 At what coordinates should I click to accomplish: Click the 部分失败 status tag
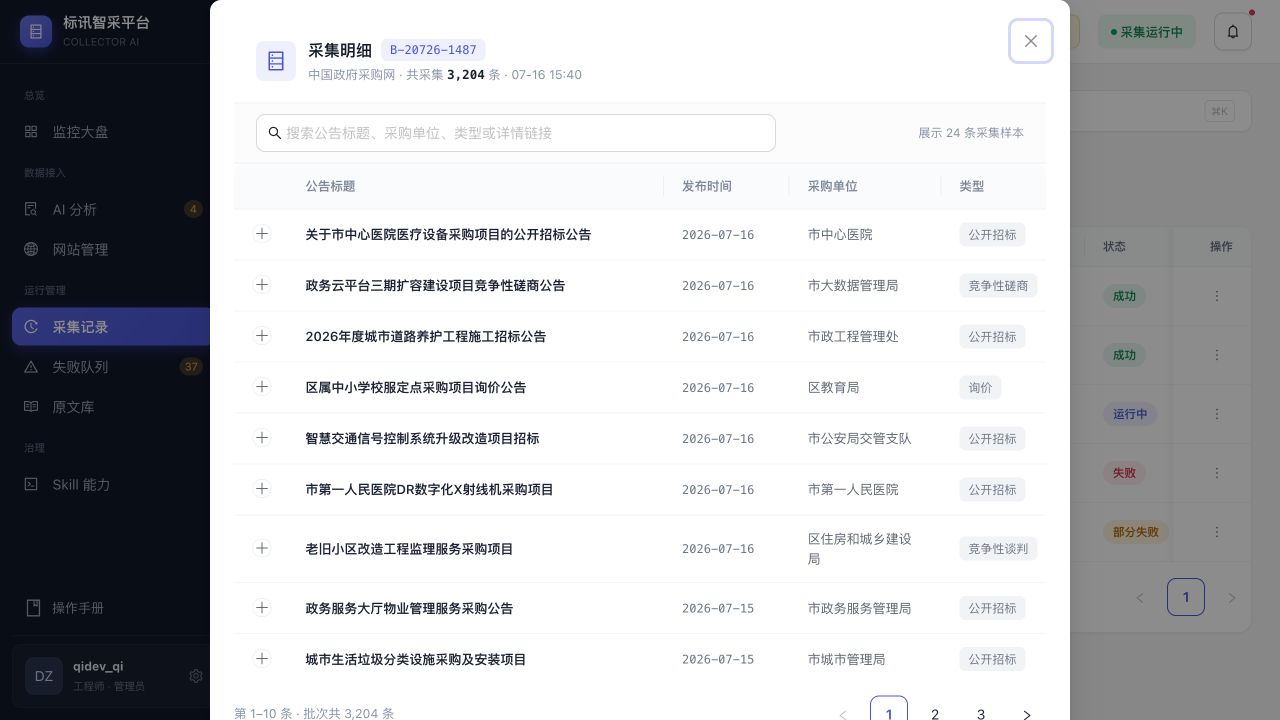tap(1136, 532)
